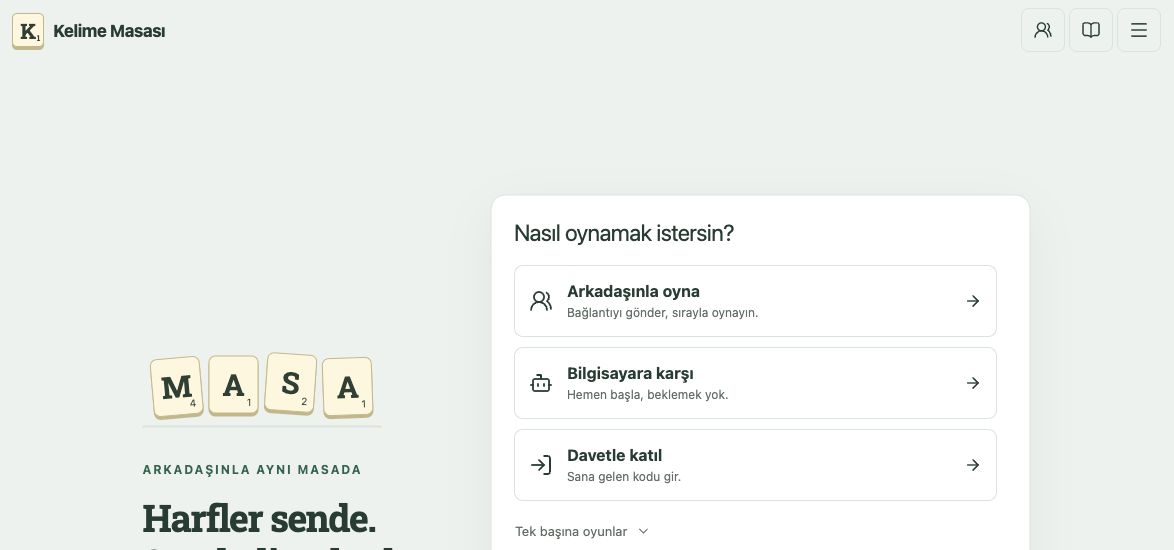Open the rules book icon in the header
Image resolution: width=1174 pixels, height=550 pixels.
click(x=1090, y=30)
